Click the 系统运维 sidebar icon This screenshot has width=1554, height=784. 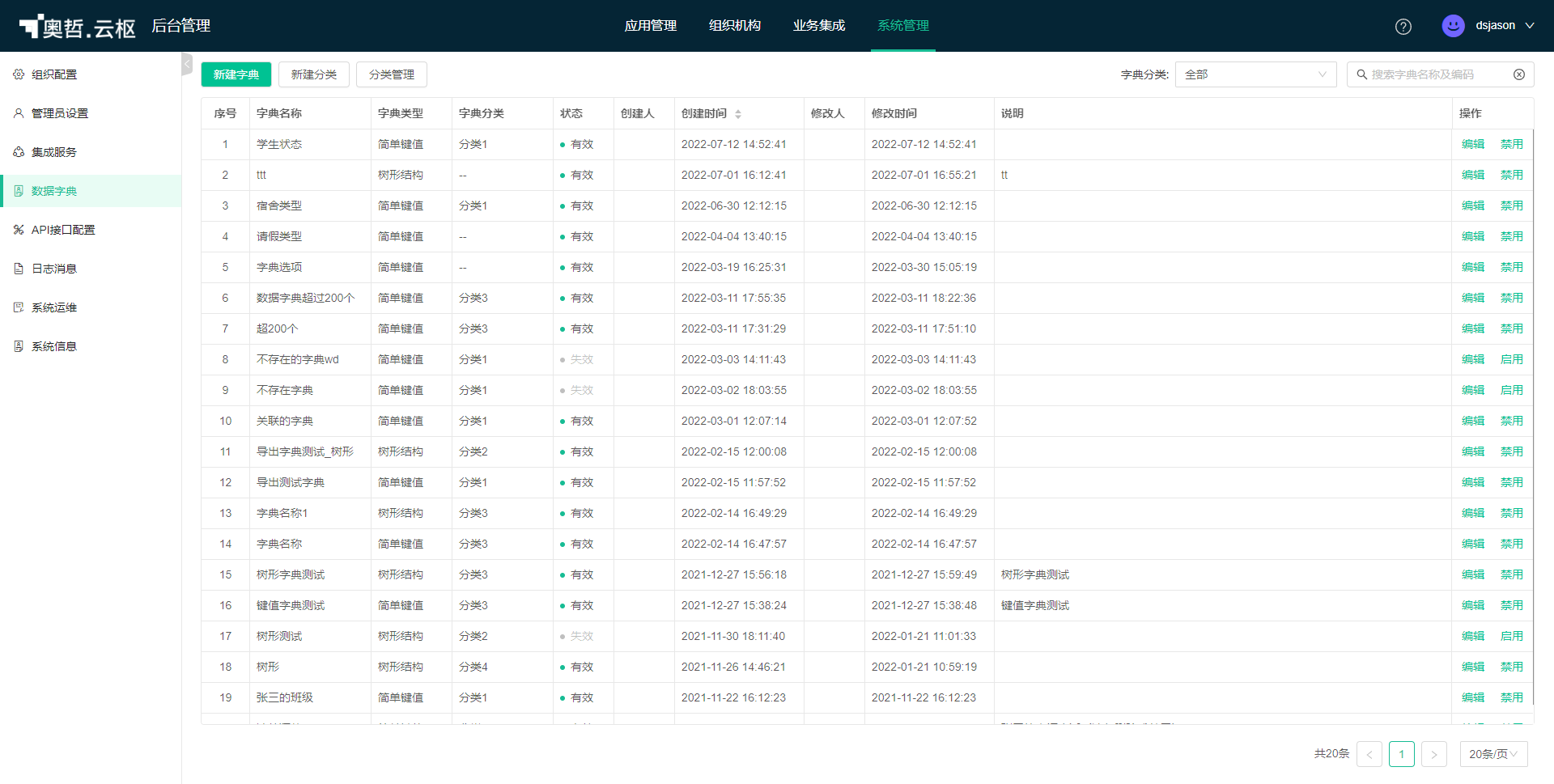19,307
